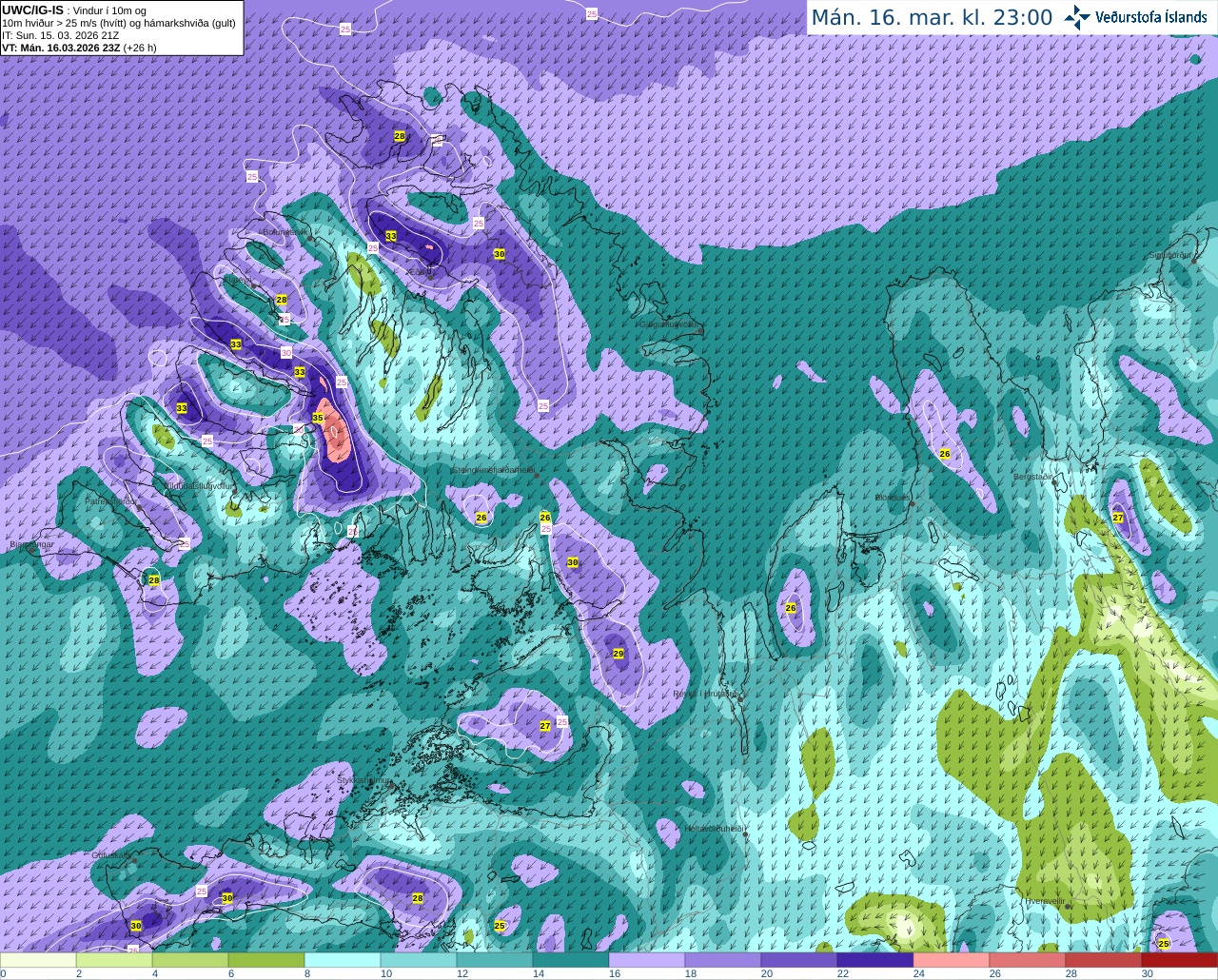Viewport: 1218px width, 980px height.
Task: Pick the 22–24 m/s dark indigo legend swatch
Action: (x=875, y=960)
